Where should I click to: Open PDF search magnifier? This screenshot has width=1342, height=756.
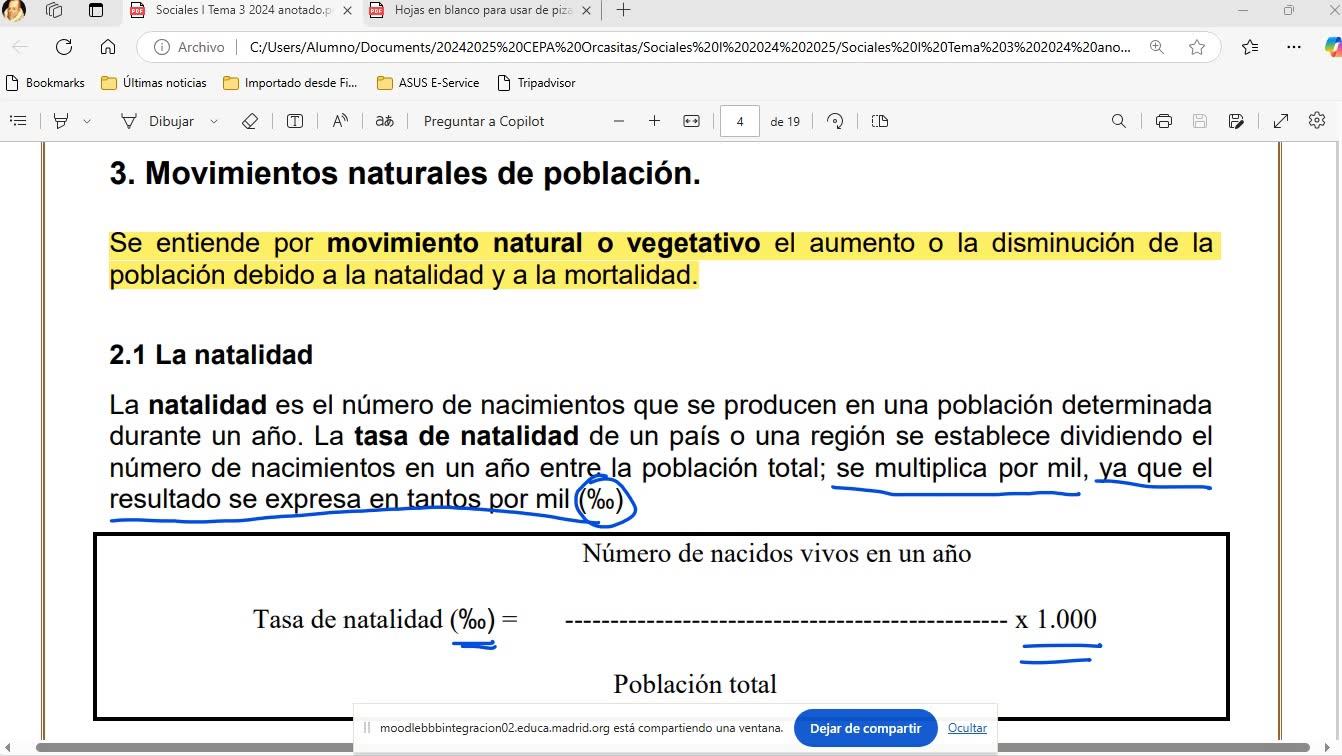1119,121
